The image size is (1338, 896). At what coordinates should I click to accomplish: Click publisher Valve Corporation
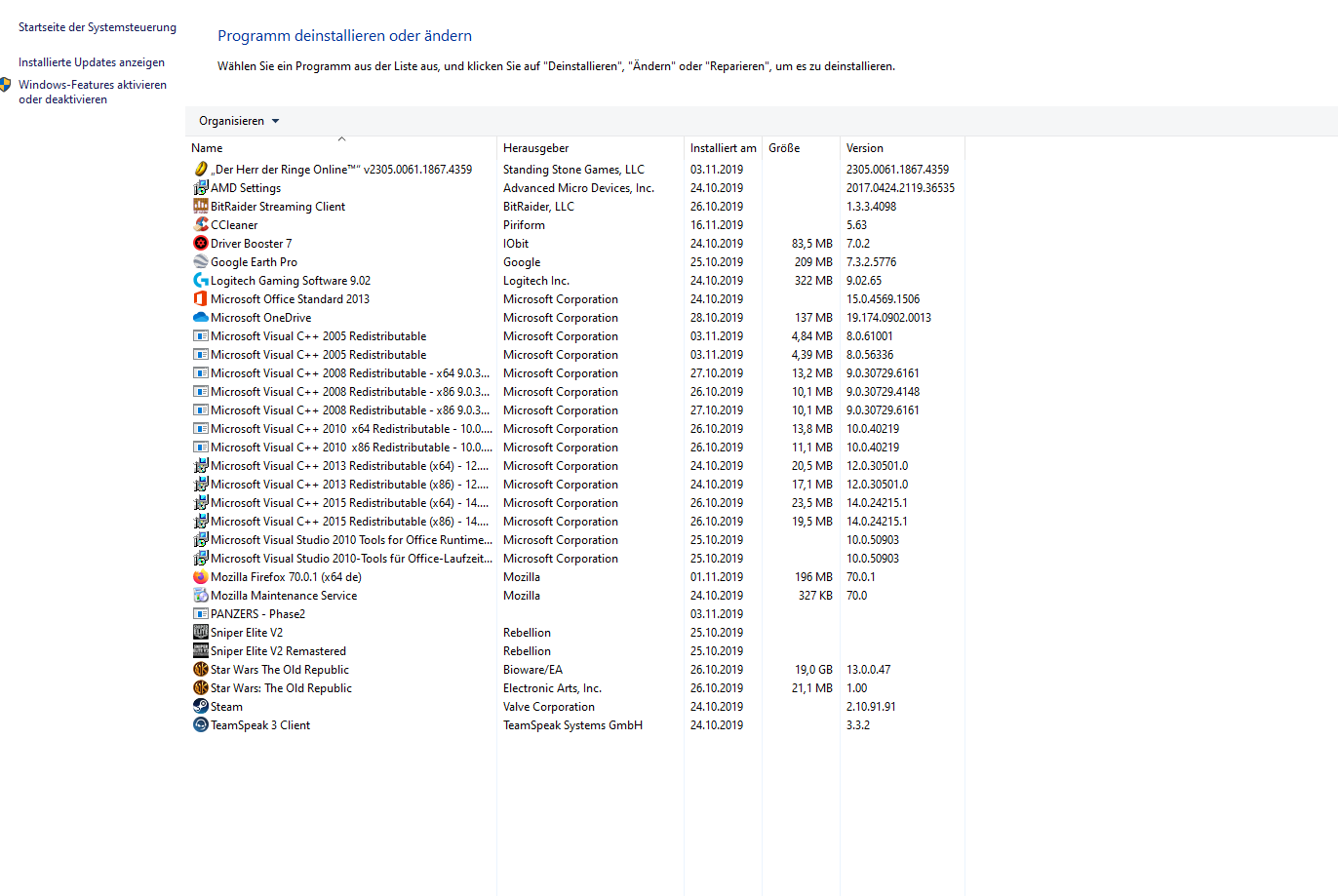pyautogui.click(x=549, y=707)
